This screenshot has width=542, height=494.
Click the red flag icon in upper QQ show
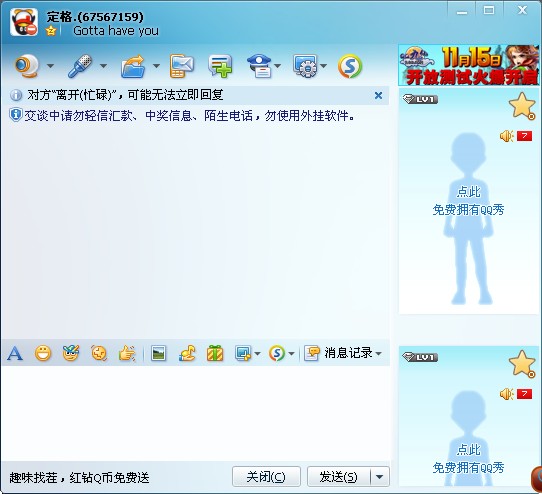pyautogui.click(x=524, y=136)
